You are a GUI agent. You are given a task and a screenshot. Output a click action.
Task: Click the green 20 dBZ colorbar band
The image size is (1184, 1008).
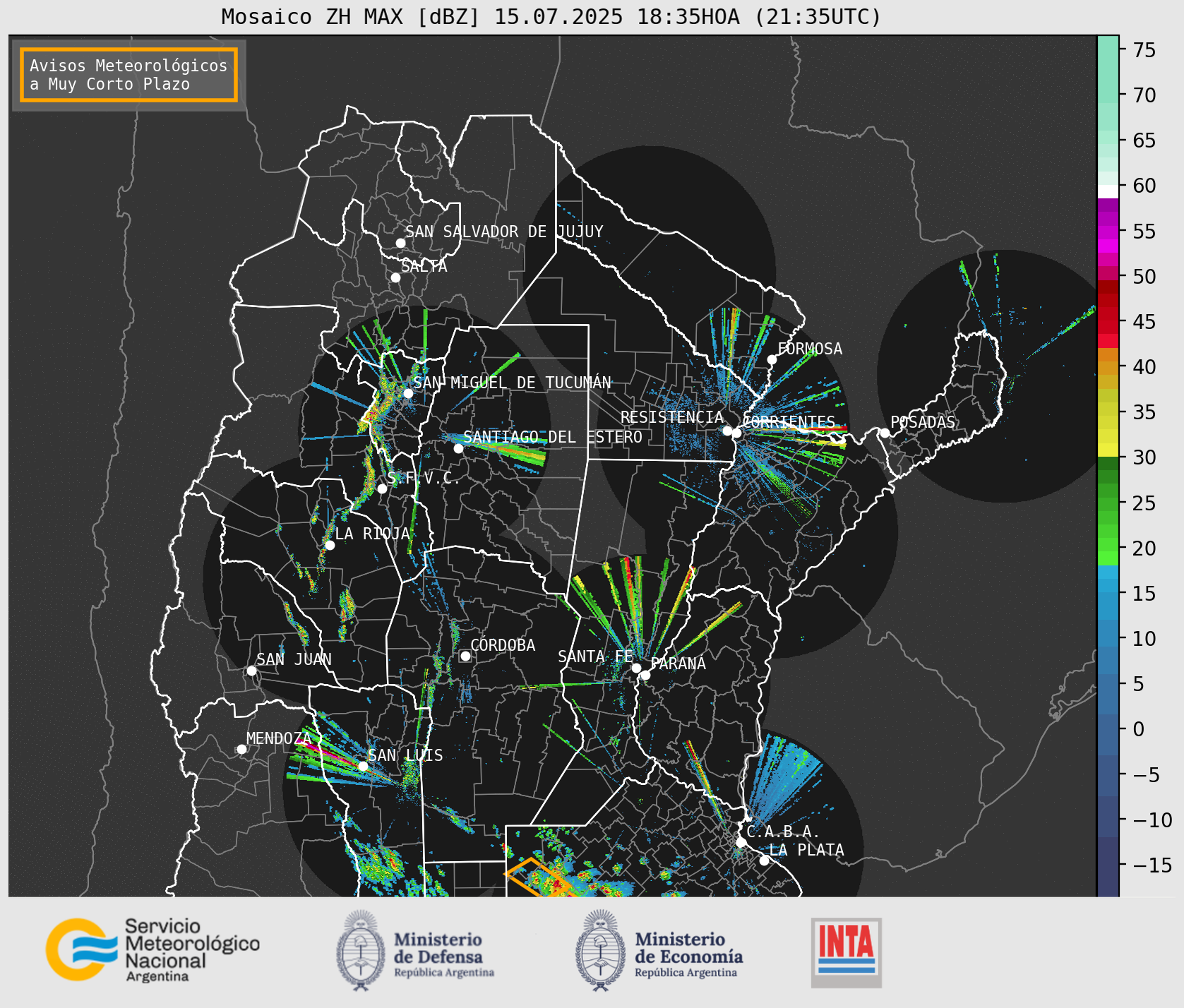1108,545
